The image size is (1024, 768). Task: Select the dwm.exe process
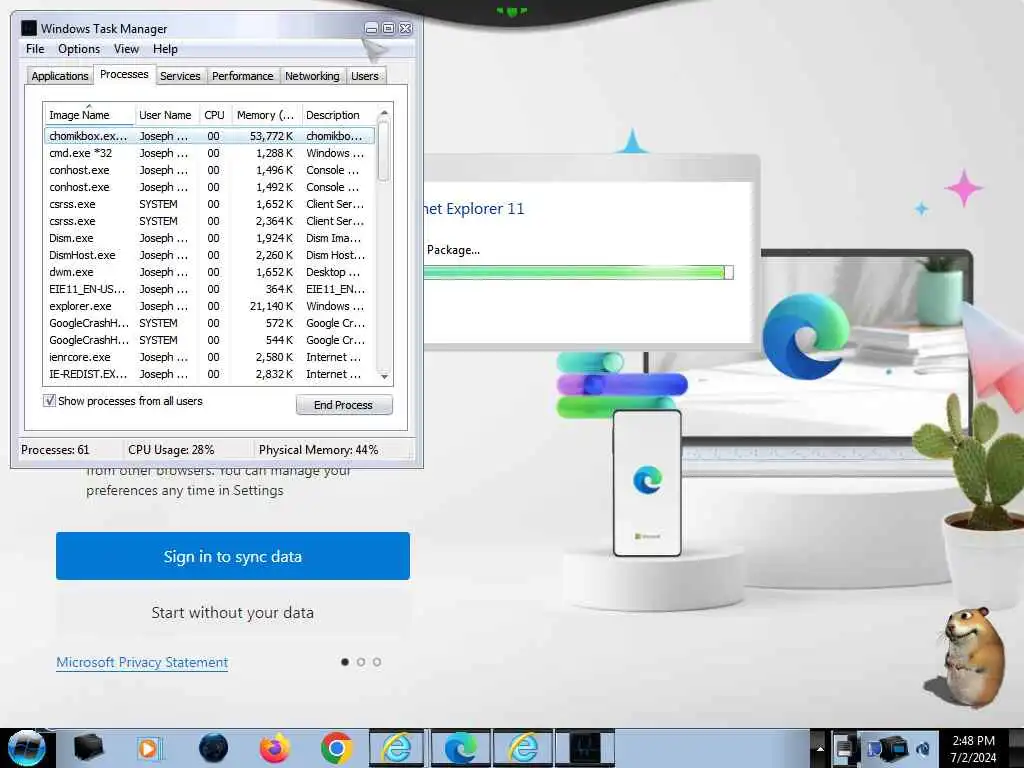(210, 272)
